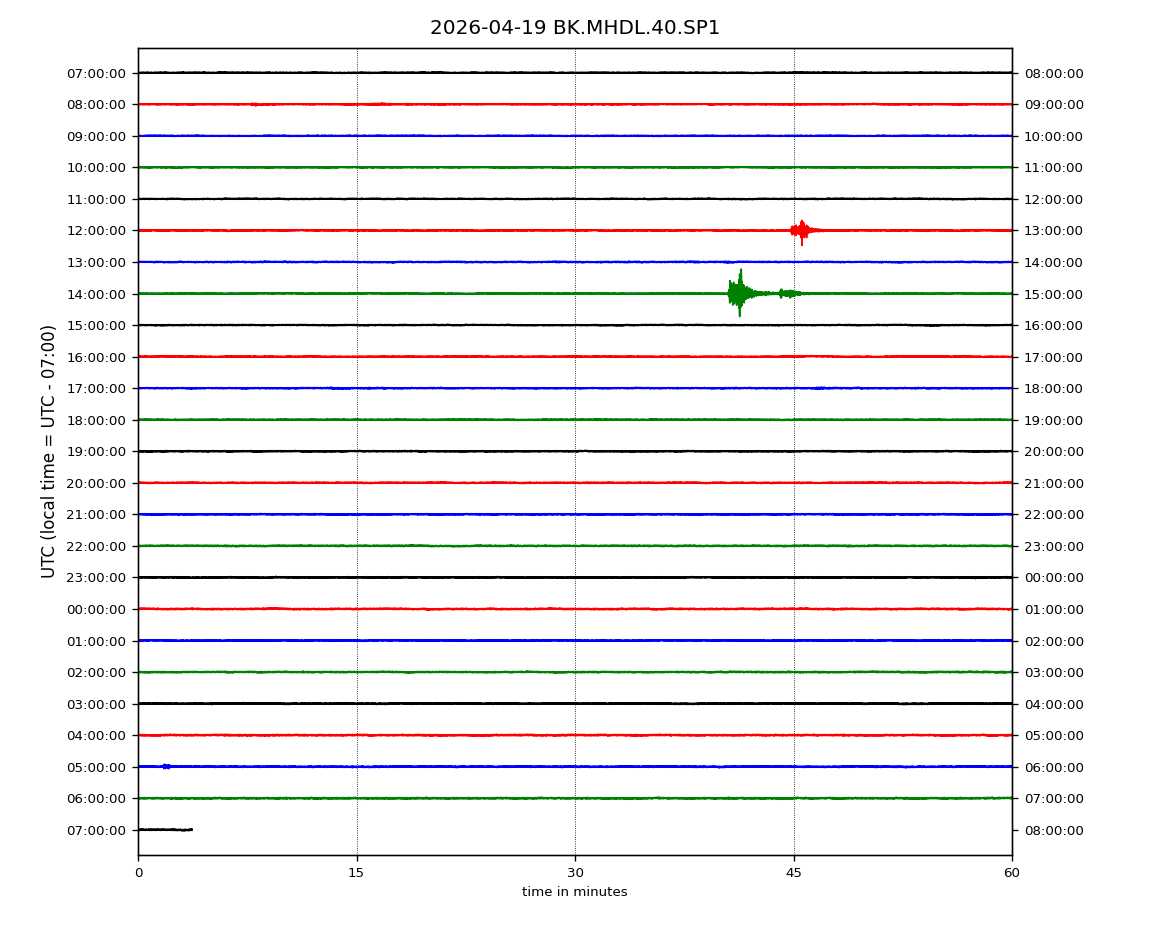
Task: Click the red seismic event on the 12:00 trace
Action: click(x=801, y=231)
